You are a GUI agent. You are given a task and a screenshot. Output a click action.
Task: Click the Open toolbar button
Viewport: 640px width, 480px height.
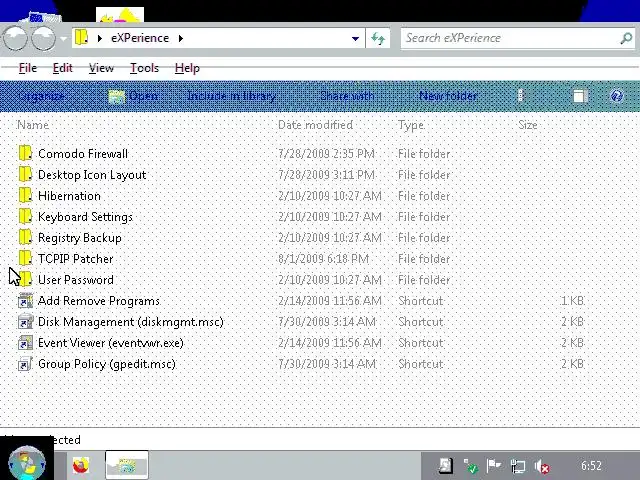point(133,96)
